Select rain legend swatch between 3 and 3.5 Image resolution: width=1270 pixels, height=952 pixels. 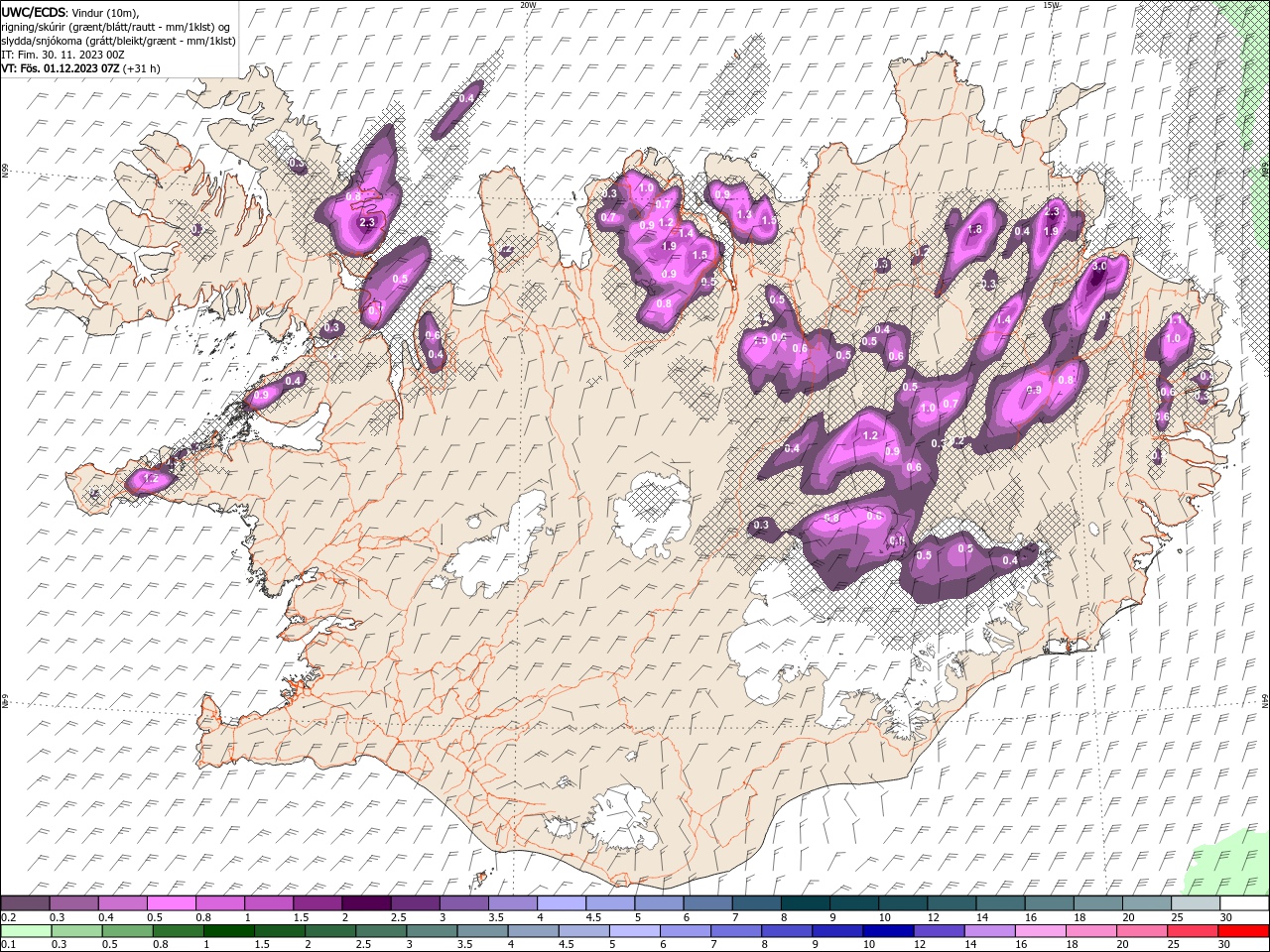click(x=432, y=931)
